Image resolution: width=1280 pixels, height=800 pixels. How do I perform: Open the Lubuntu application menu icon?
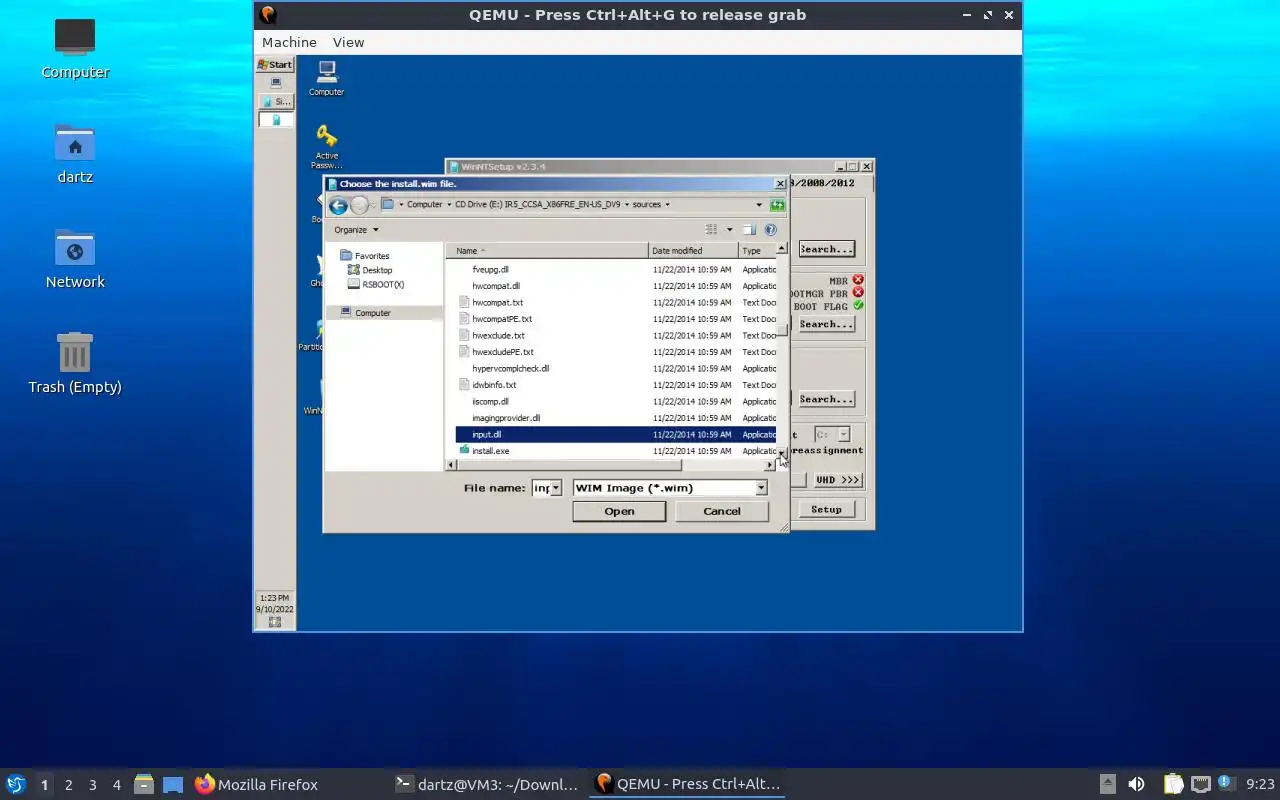15,784
